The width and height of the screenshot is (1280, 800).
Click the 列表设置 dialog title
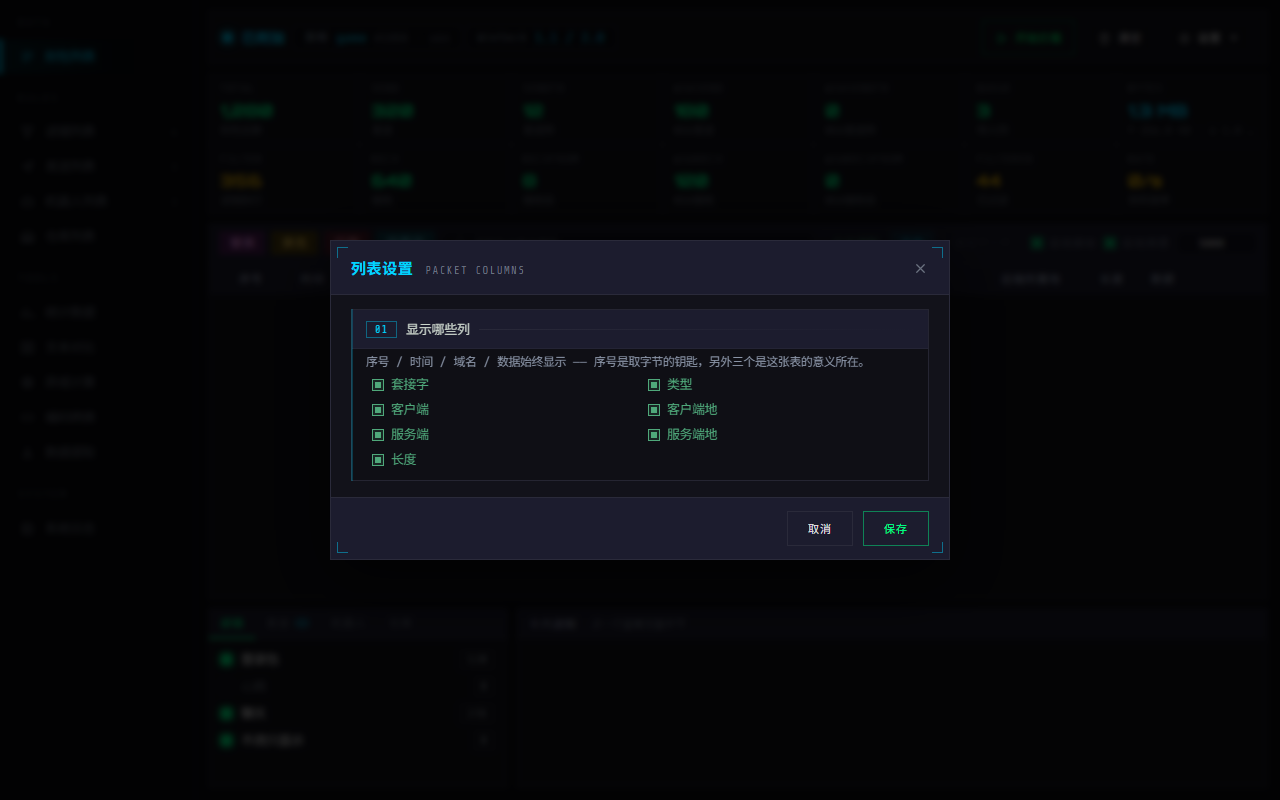pos(381,268)
